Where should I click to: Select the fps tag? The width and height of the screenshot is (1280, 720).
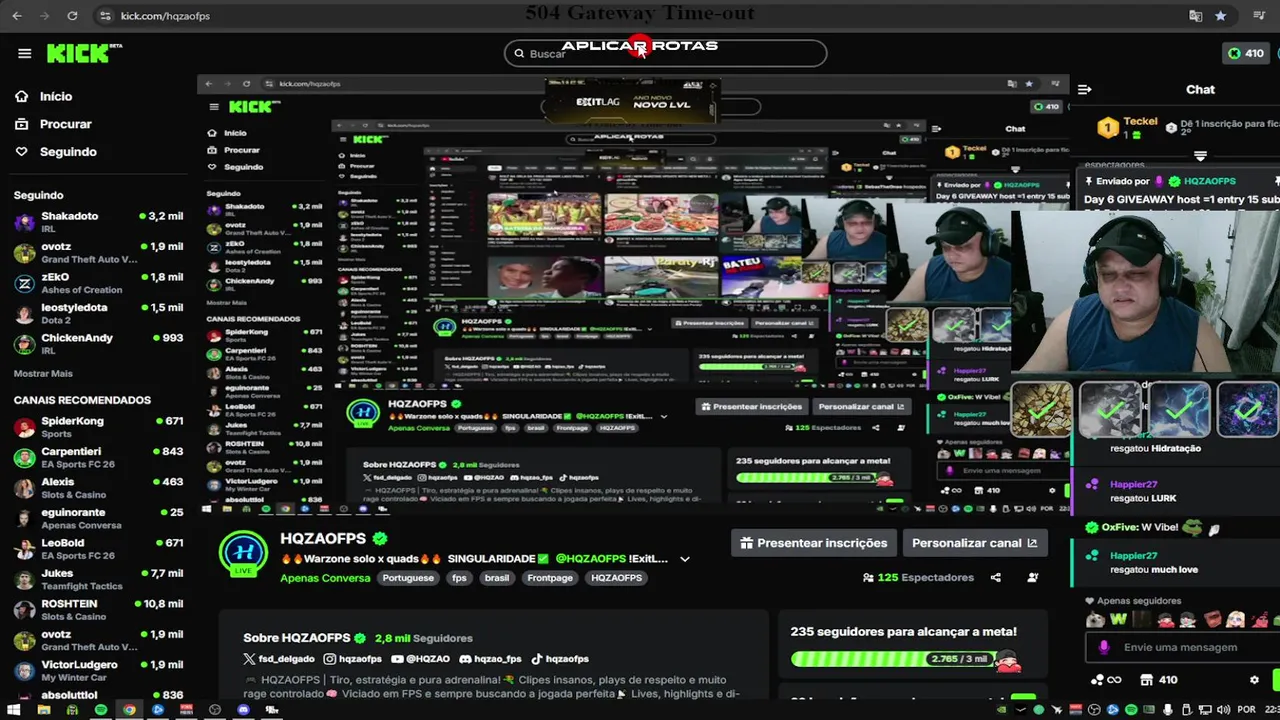[459, 578]
